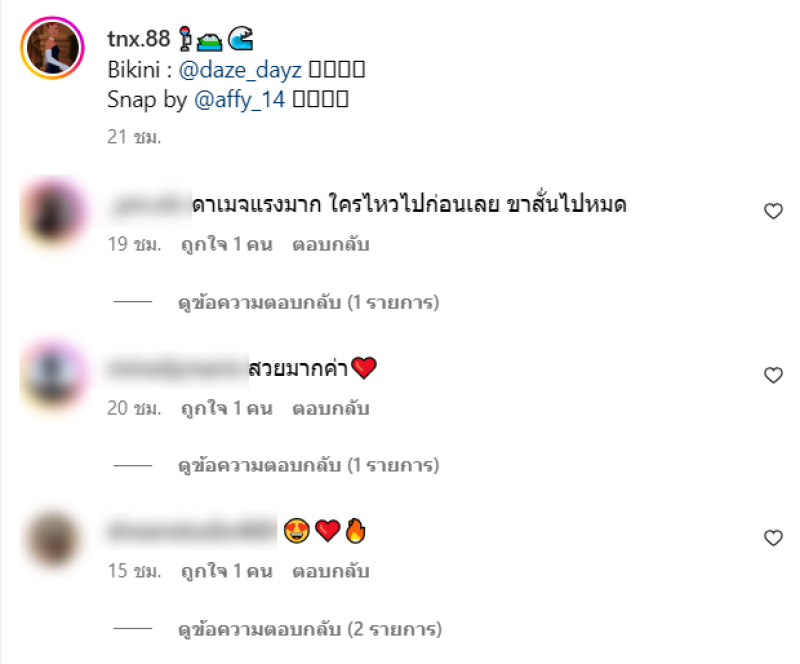The width and height of the screenshot is (800, 664).
Task: Like the comment about ดาเมจแรงมาก
Action: click(x=773, y=211)
